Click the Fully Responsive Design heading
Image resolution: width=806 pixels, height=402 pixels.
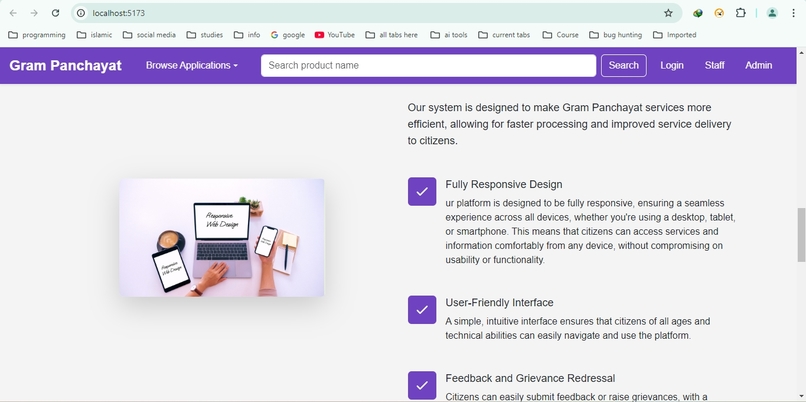point(504,184)
